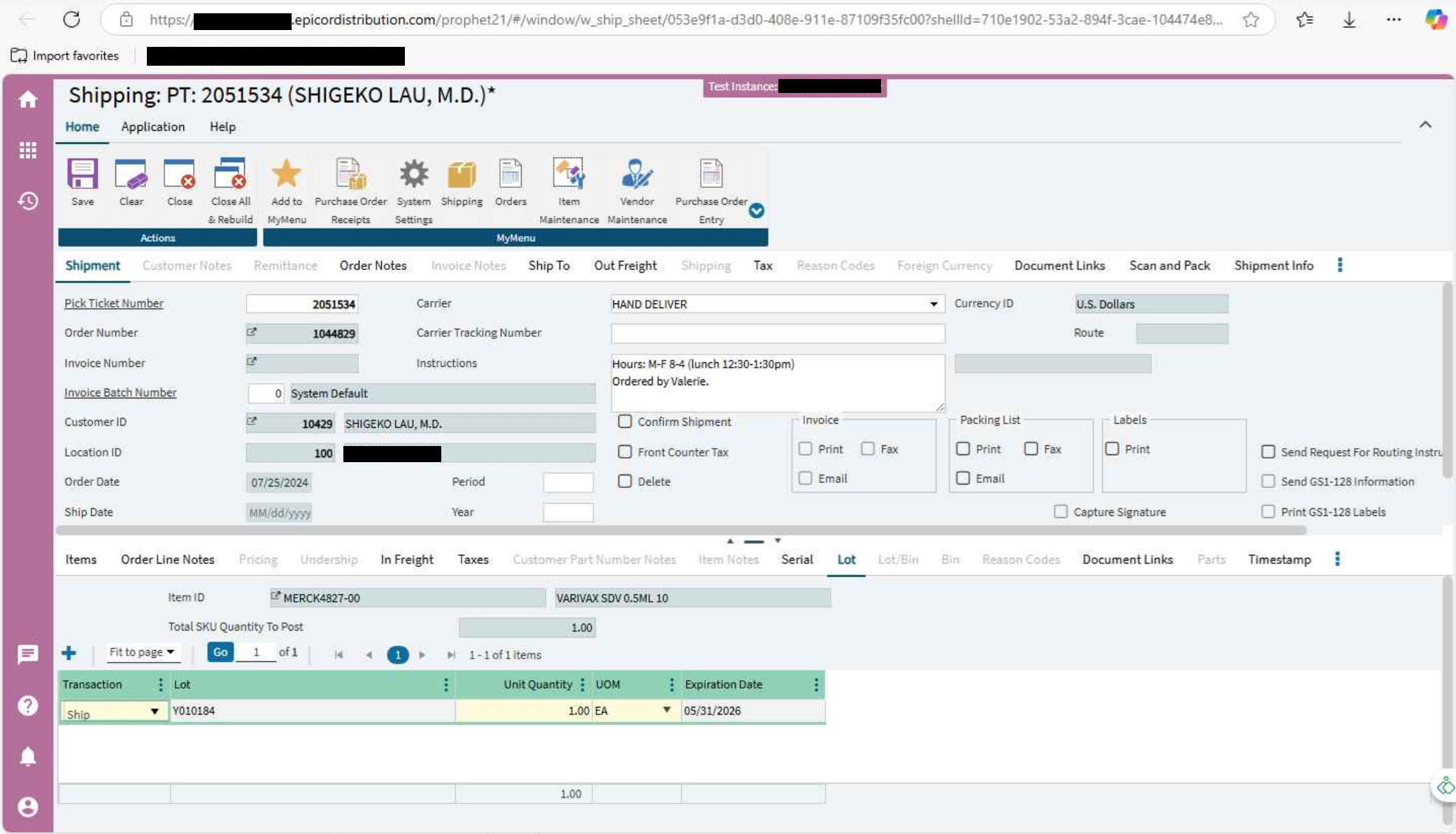Click the Pick Ticket Number link
This screenshot has width=1456, height=834.
114,303
